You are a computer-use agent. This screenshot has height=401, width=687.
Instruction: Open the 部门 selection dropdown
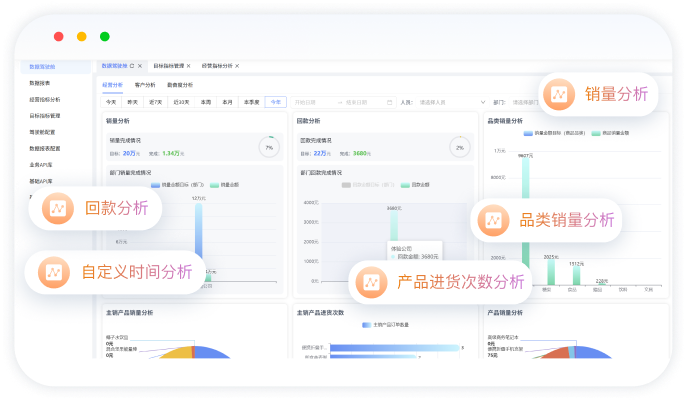pos(525,102)
